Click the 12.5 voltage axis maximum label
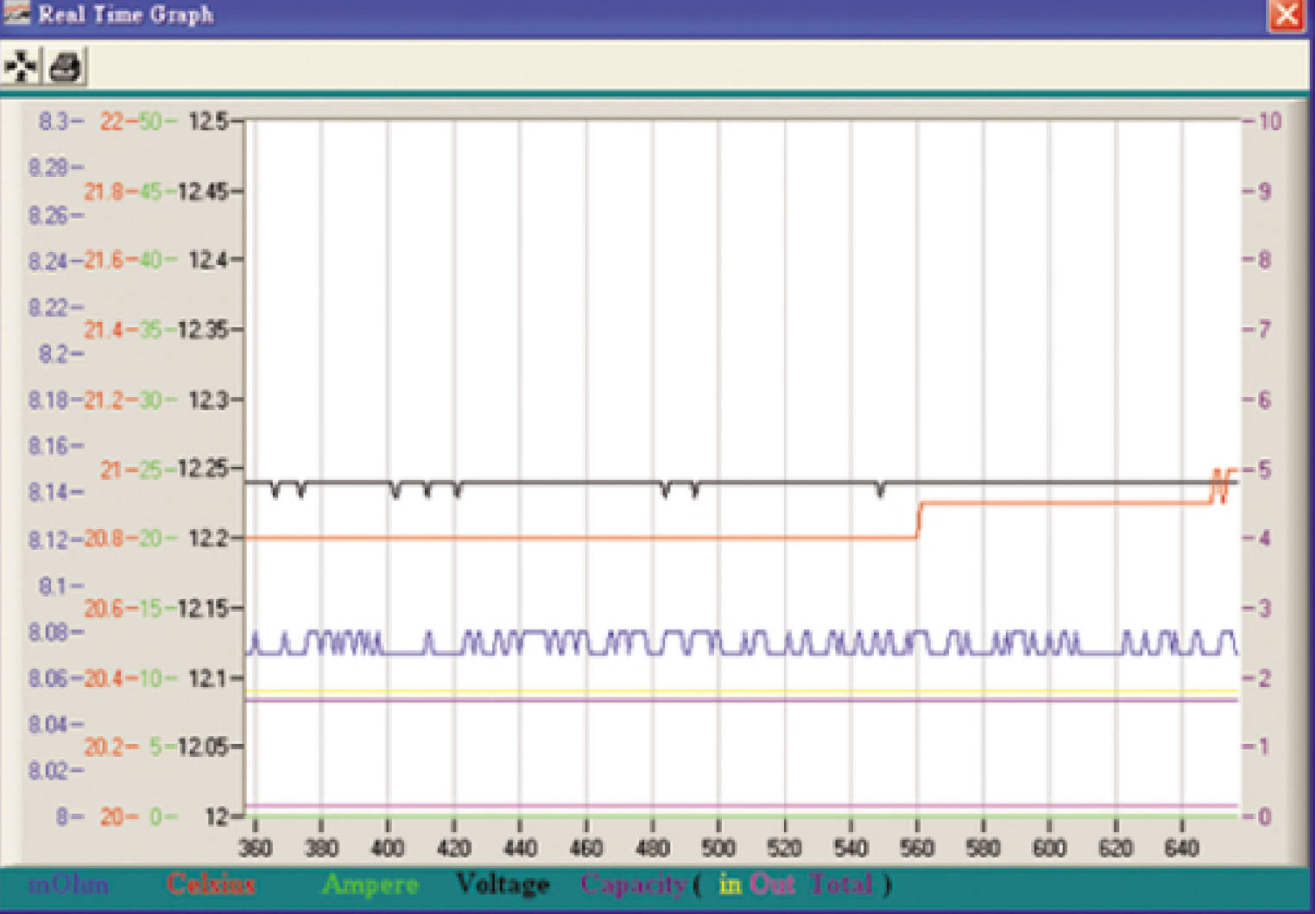This screenshot has width=1316, height=914. pyautogui.click(x=208, y=122)
